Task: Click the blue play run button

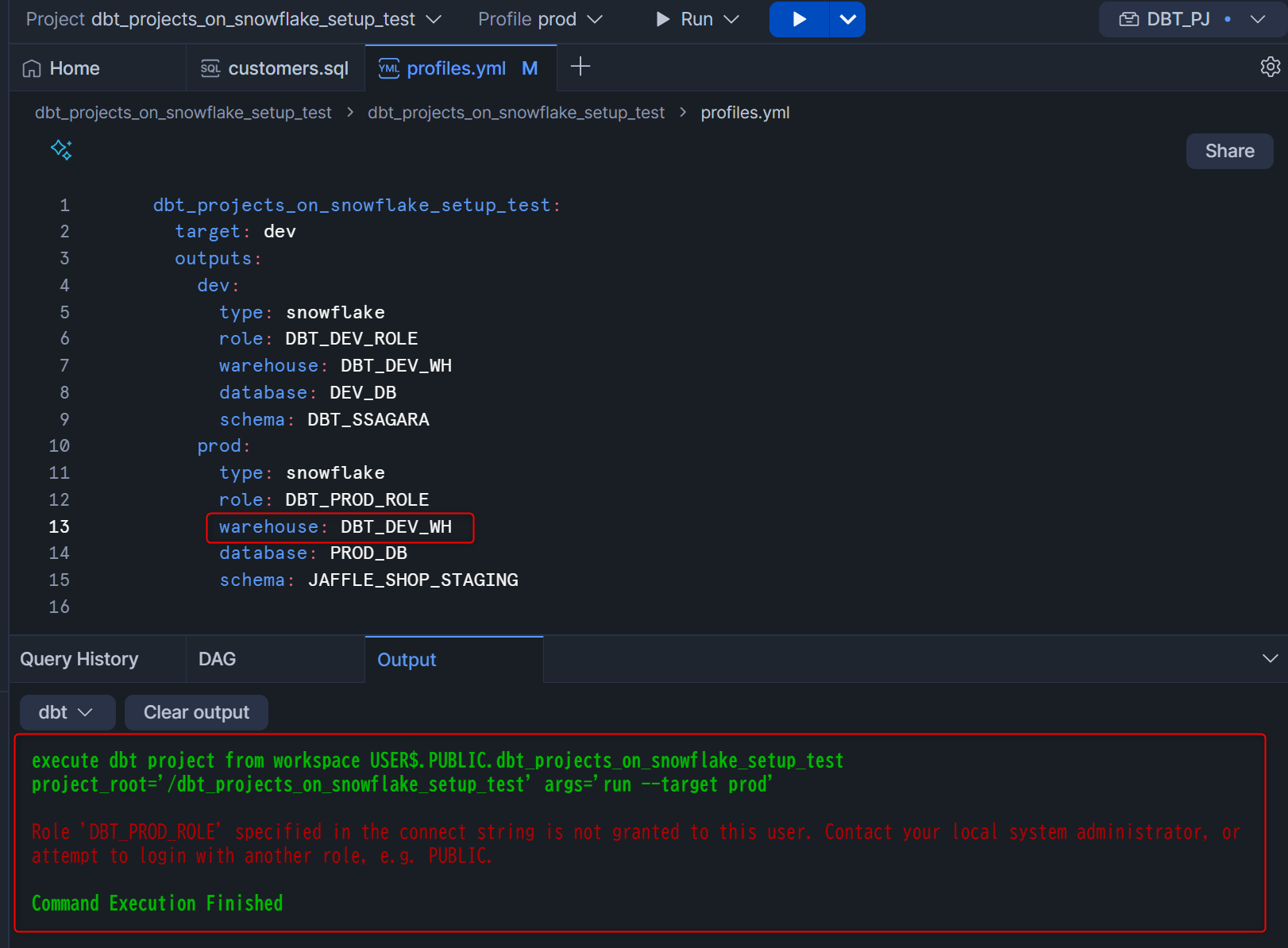Action: pyautogui.click(x=799, y=19)
